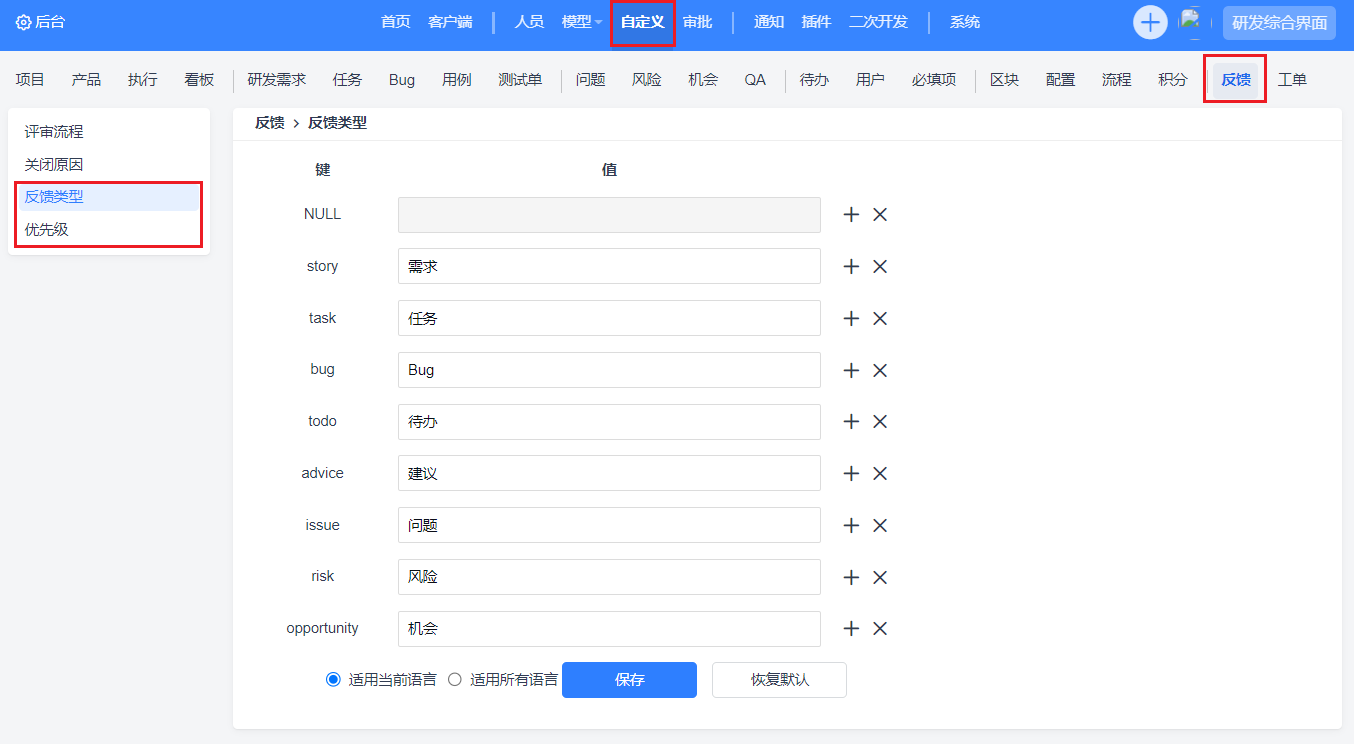This screenshot has width=1354, height=744.
Task: Add a row after the issue entry
Action: 851,526
